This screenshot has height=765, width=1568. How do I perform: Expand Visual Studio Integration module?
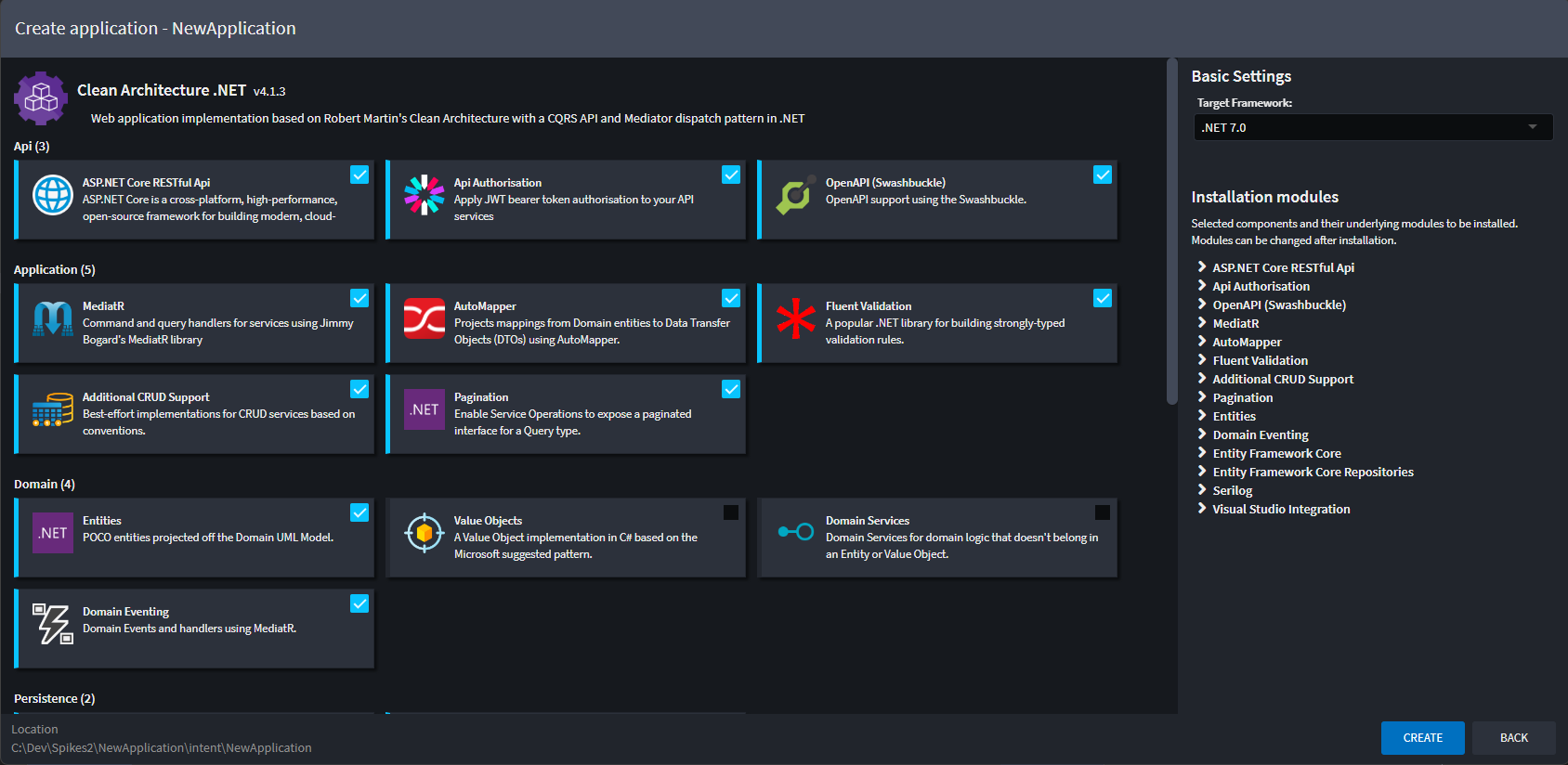pos(1202,509)
